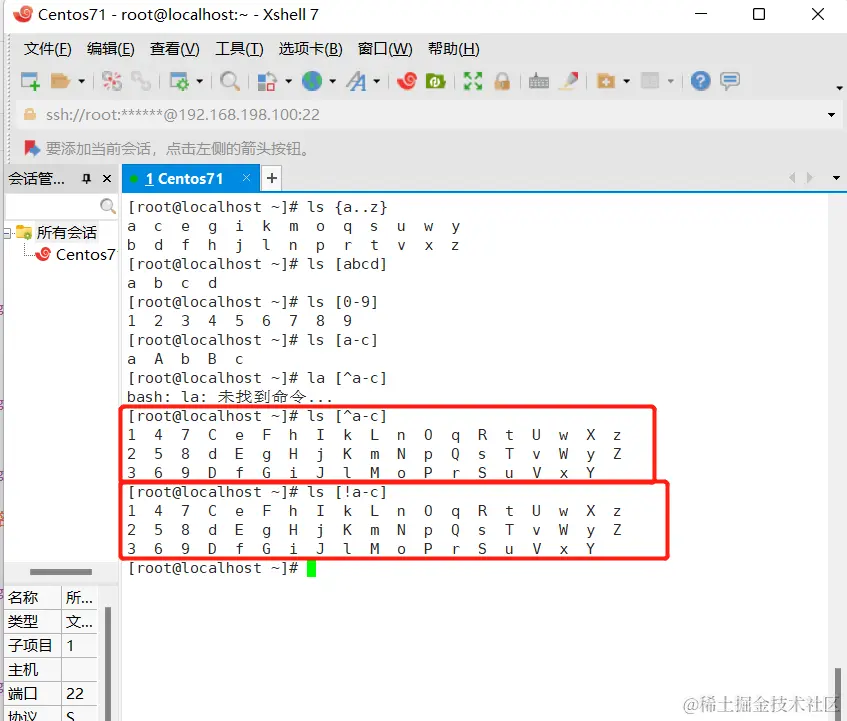
Task: Expand the Font dropdown arrow
Action: point(377,82)
